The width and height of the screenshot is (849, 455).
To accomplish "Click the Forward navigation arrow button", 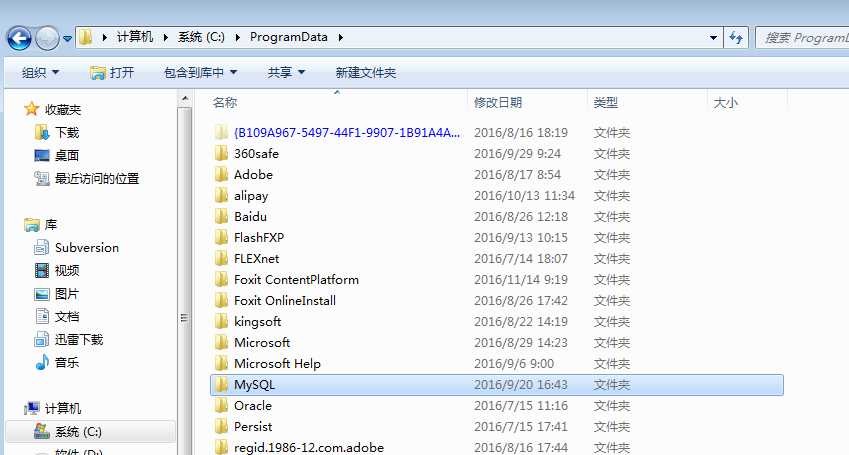I will [x=47, y=38].
